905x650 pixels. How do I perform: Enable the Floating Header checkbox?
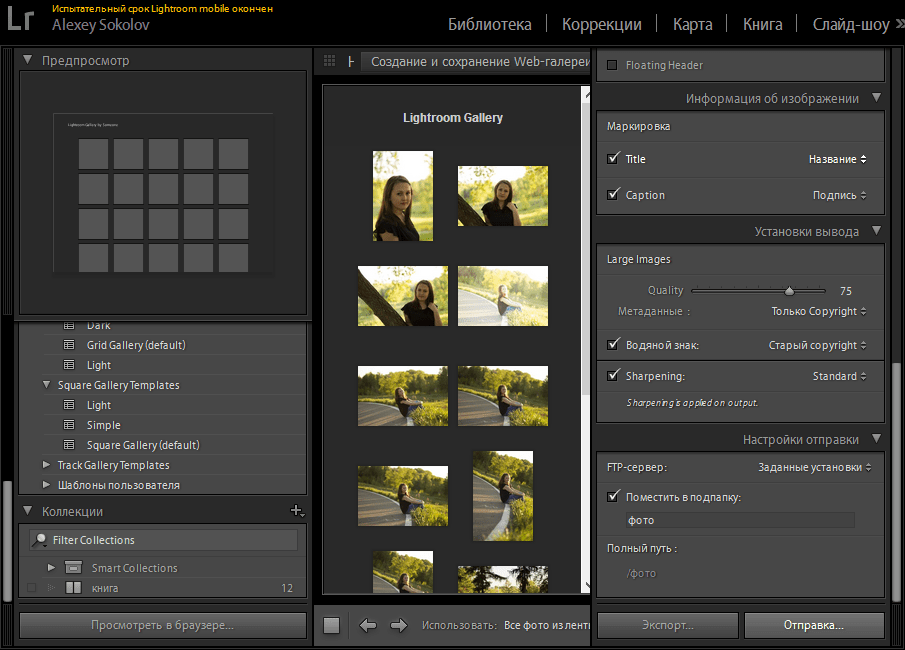pos(613,65)
